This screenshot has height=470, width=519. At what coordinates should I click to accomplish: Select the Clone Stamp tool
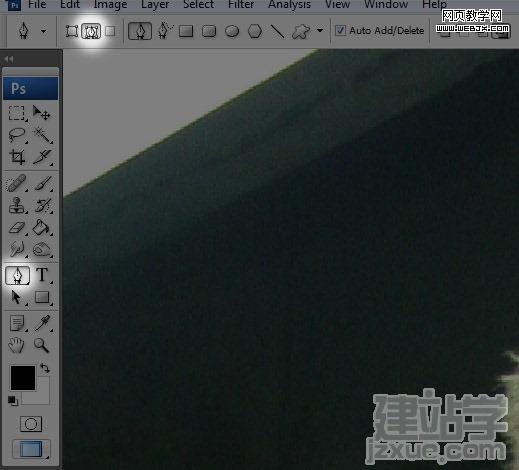pyautogui.click(x=17, y=205)
